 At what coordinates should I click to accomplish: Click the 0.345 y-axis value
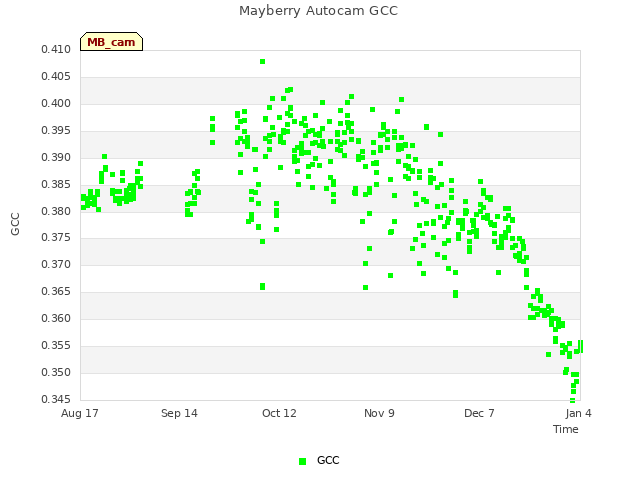(x=56, y=399)
